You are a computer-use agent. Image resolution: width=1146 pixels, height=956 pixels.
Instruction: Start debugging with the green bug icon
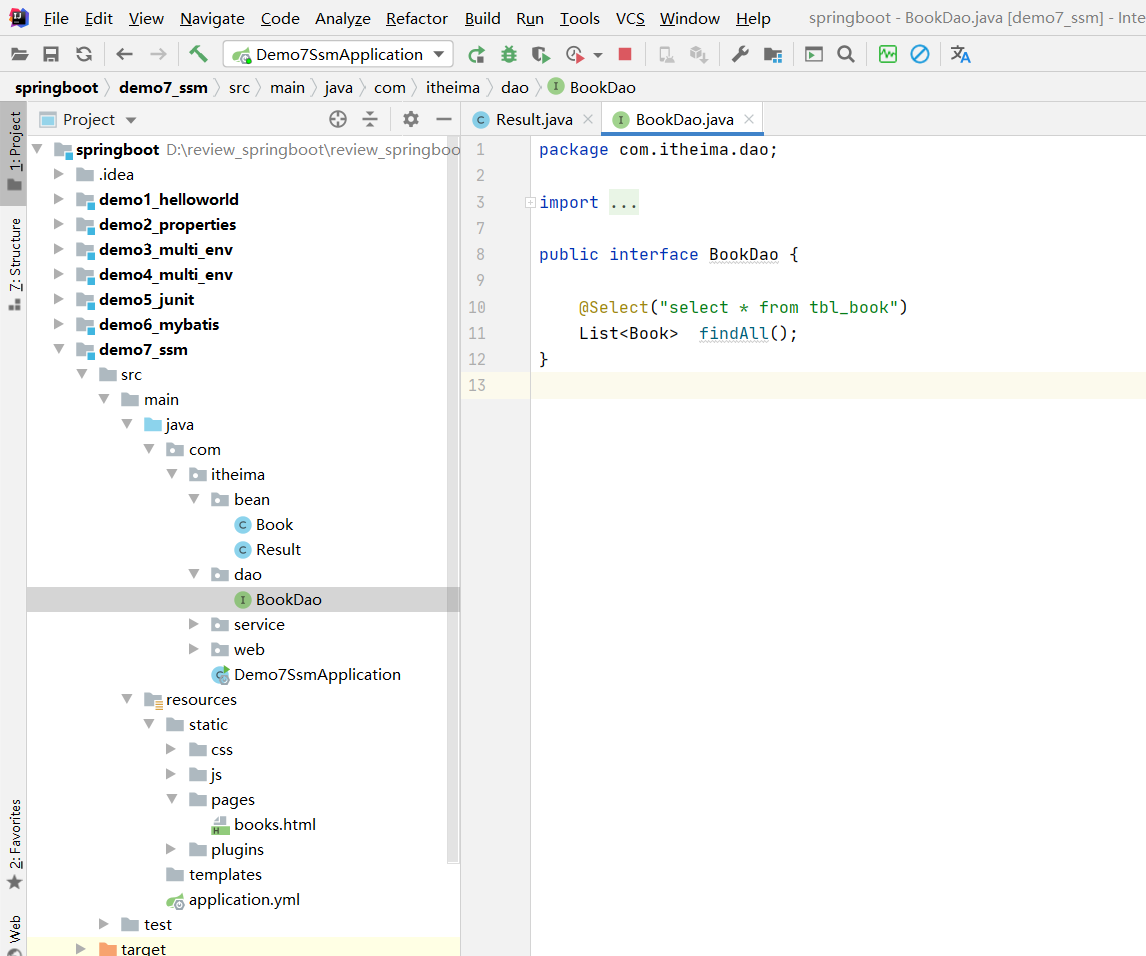tap(509, 55)
